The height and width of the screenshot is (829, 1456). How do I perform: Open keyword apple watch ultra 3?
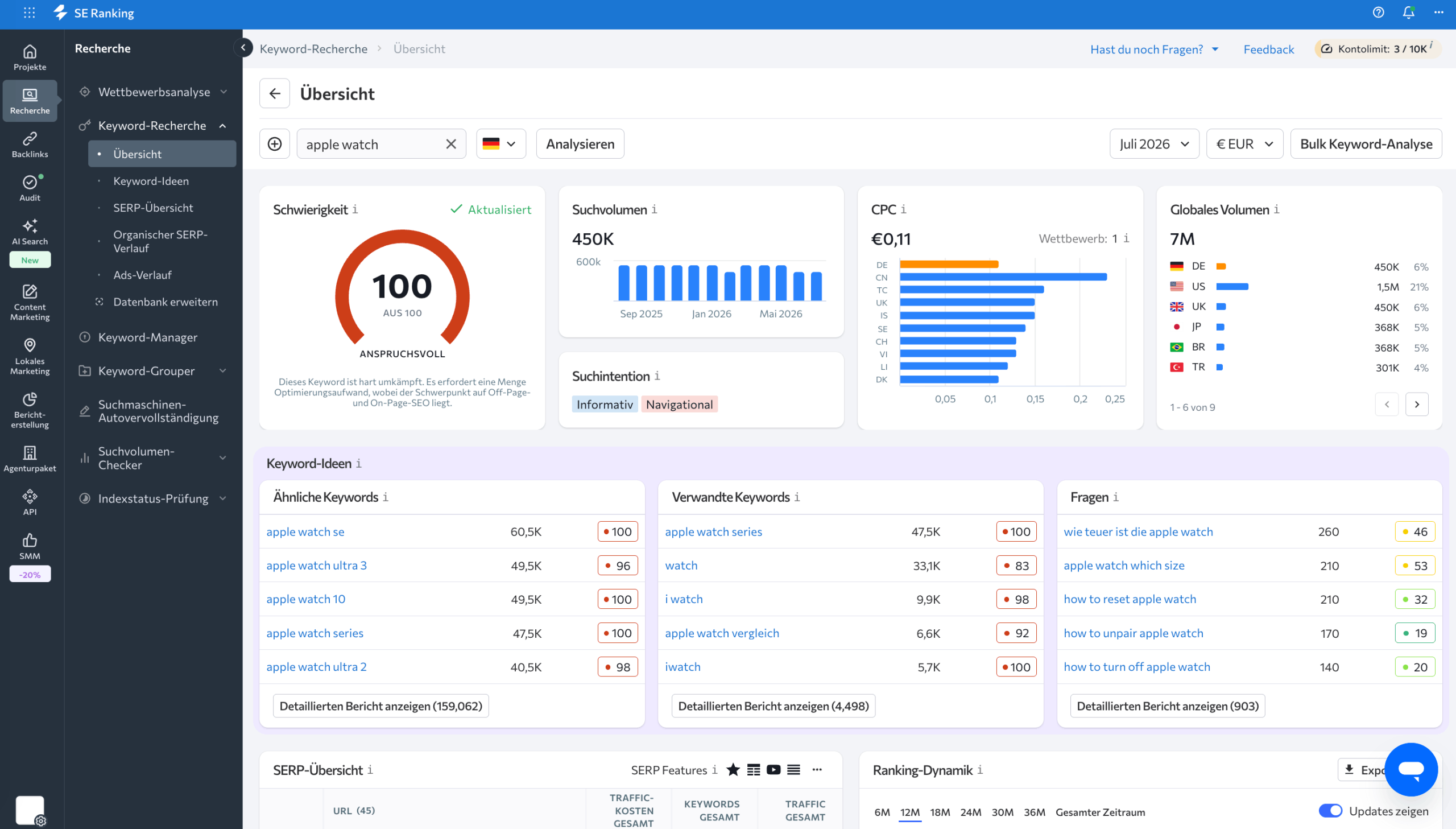pyautogui.click(x=316, y=565)
